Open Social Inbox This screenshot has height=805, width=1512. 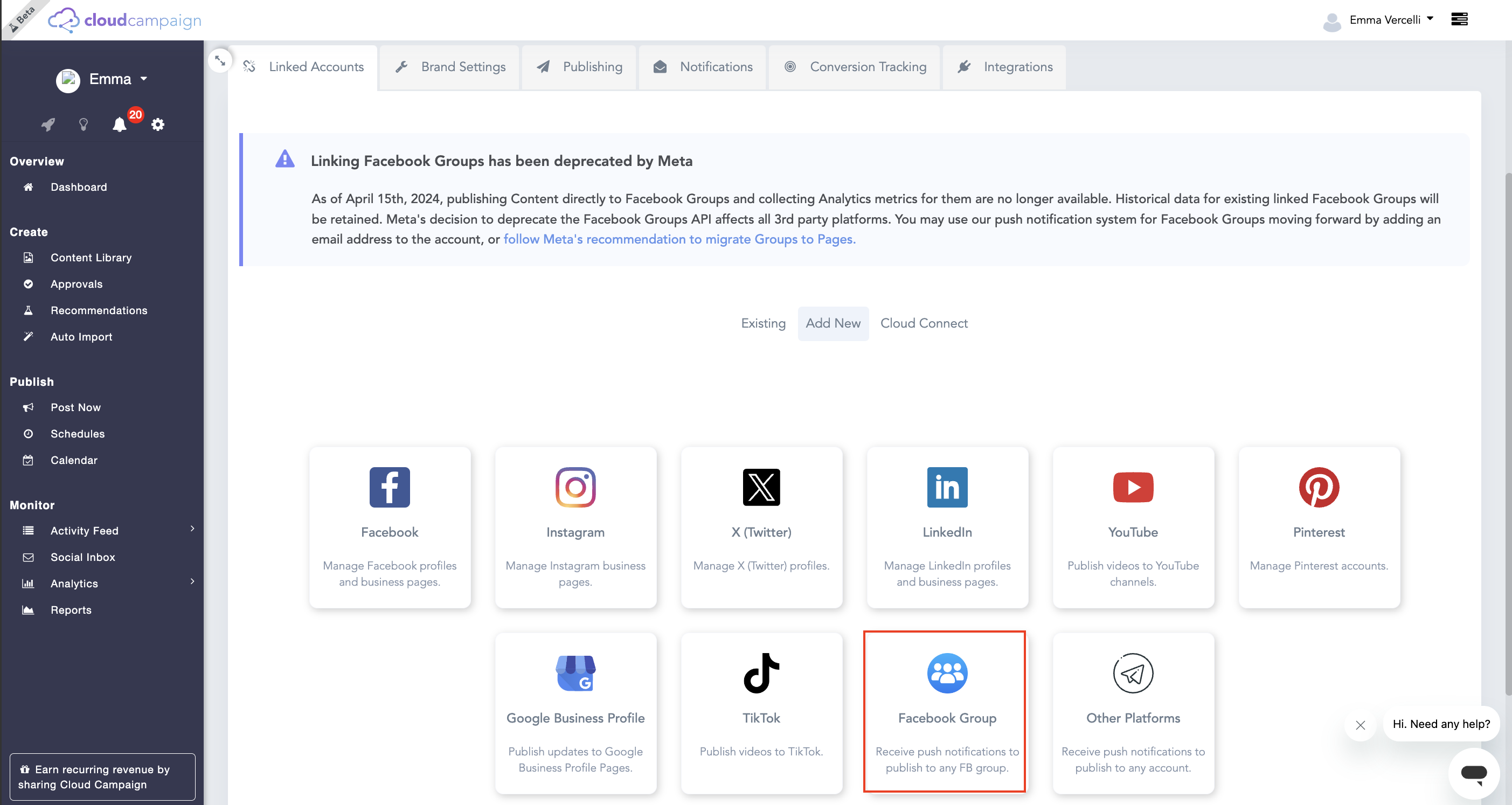83,557
